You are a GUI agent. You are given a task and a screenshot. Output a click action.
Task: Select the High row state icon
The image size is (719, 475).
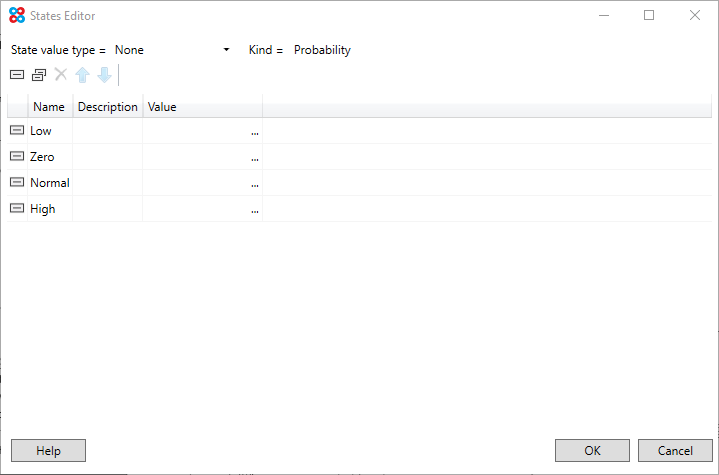tap(17, 209)
